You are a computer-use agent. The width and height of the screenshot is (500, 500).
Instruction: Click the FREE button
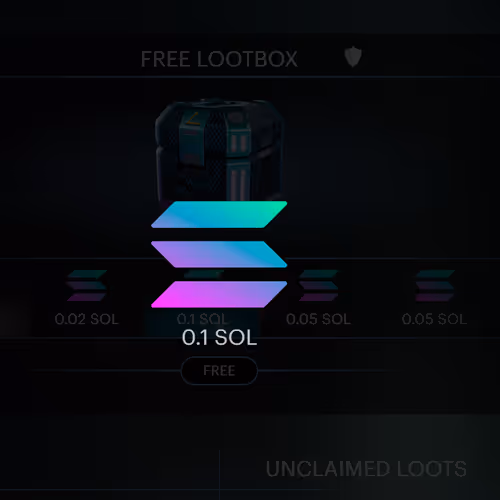click(x=219, y=371)
